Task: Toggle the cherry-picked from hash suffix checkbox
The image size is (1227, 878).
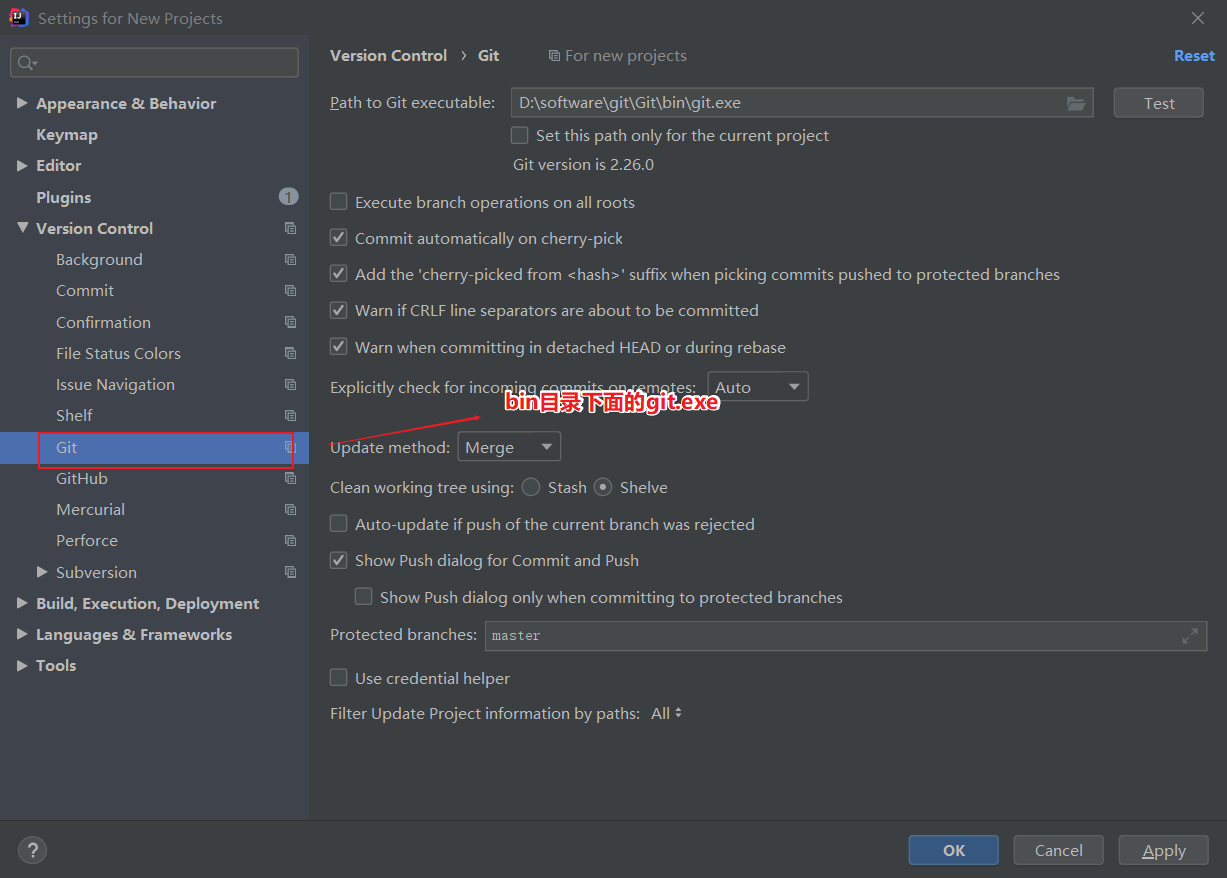Action: (339, 274)
